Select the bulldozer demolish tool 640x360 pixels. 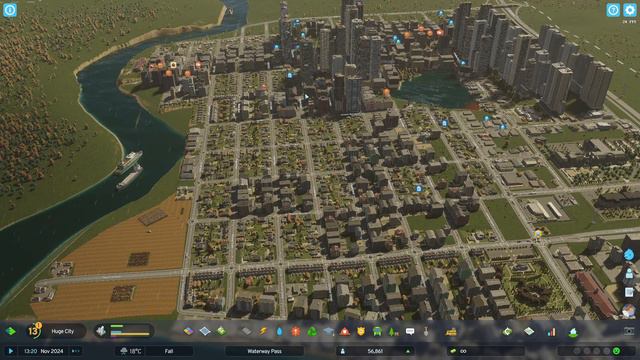[451, 331]
